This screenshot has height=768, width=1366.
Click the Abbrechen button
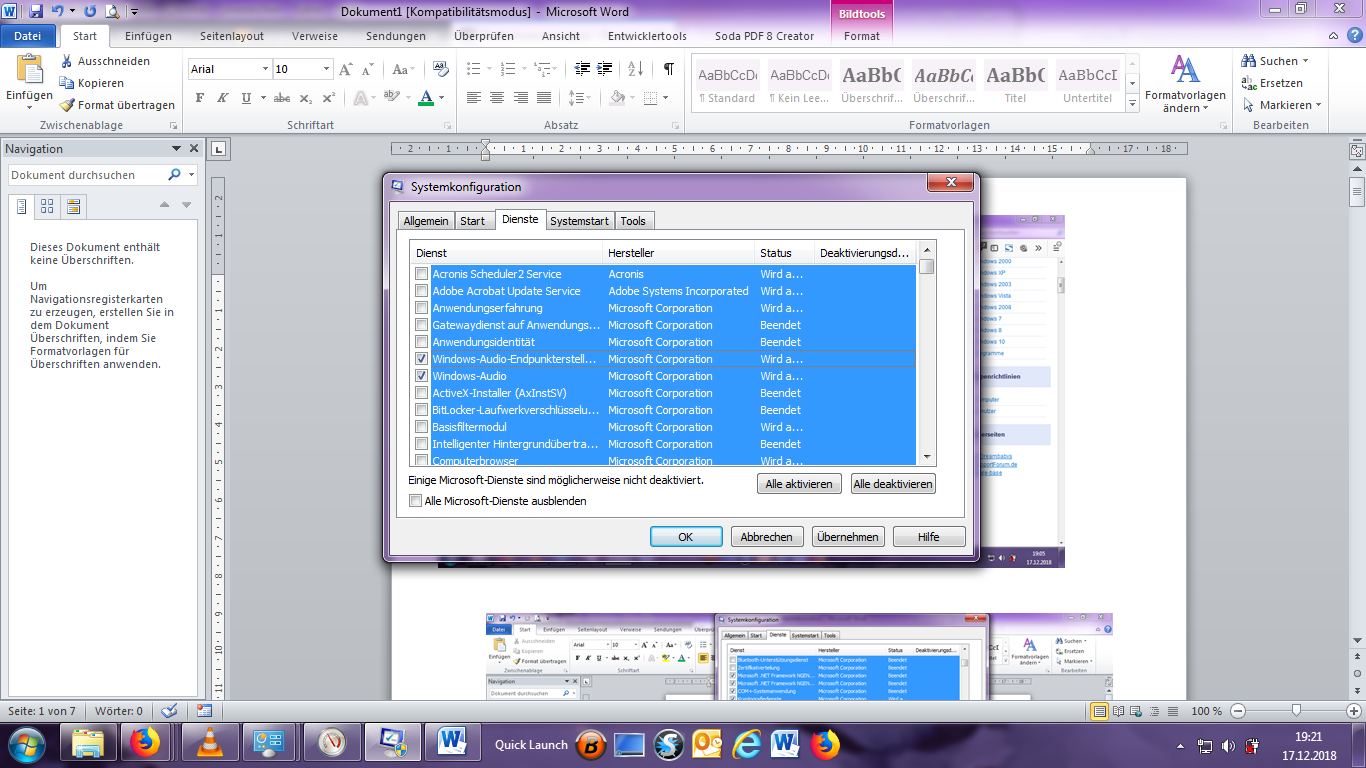point(767,537)
